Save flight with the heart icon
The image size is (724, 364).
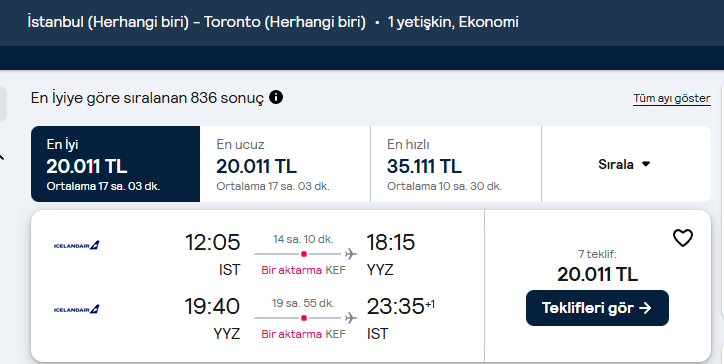pos(682,238)
